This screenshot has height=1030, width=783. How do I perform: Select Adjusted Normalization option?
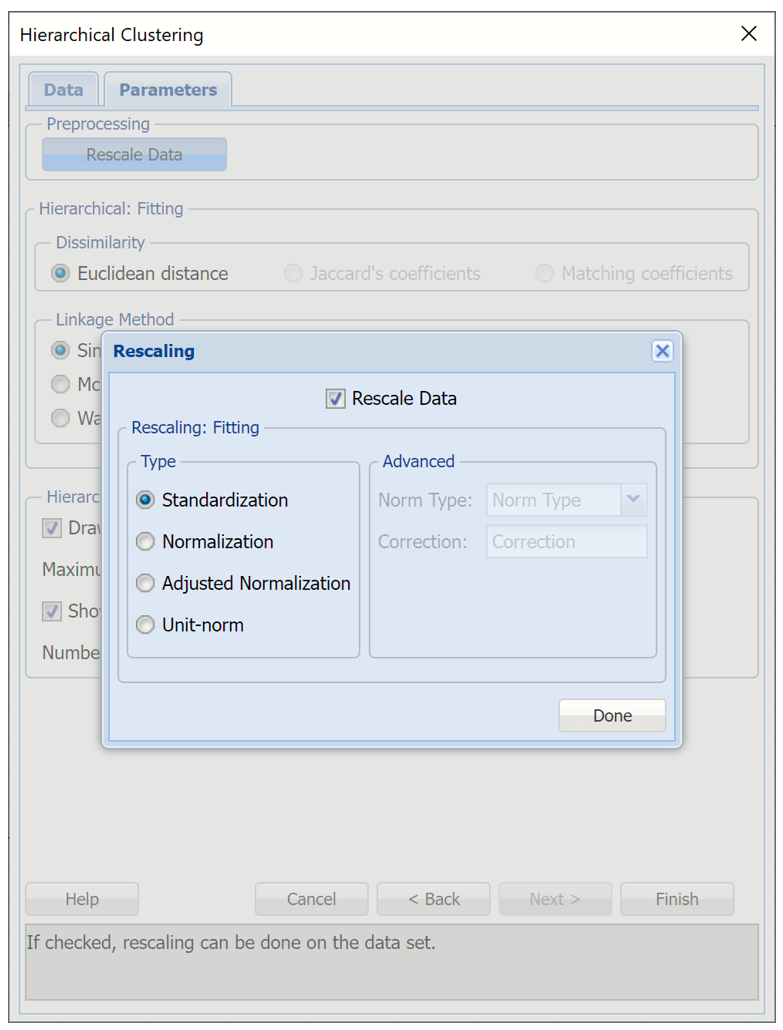(x=146, y=584)
